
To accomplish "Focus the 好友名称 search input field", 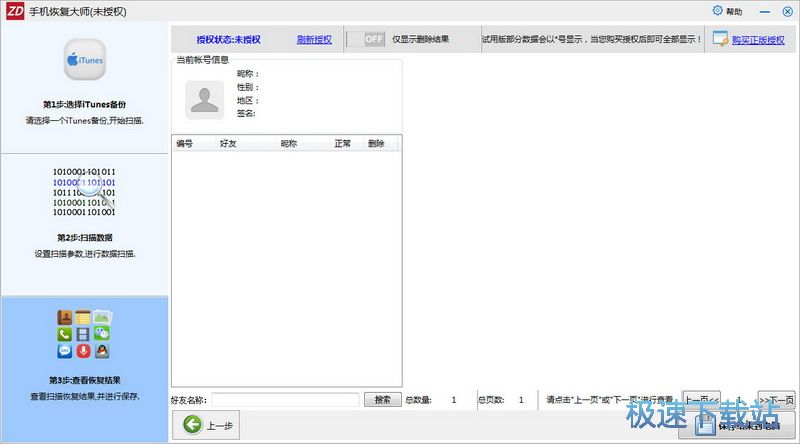I will (x=284, y=399).
